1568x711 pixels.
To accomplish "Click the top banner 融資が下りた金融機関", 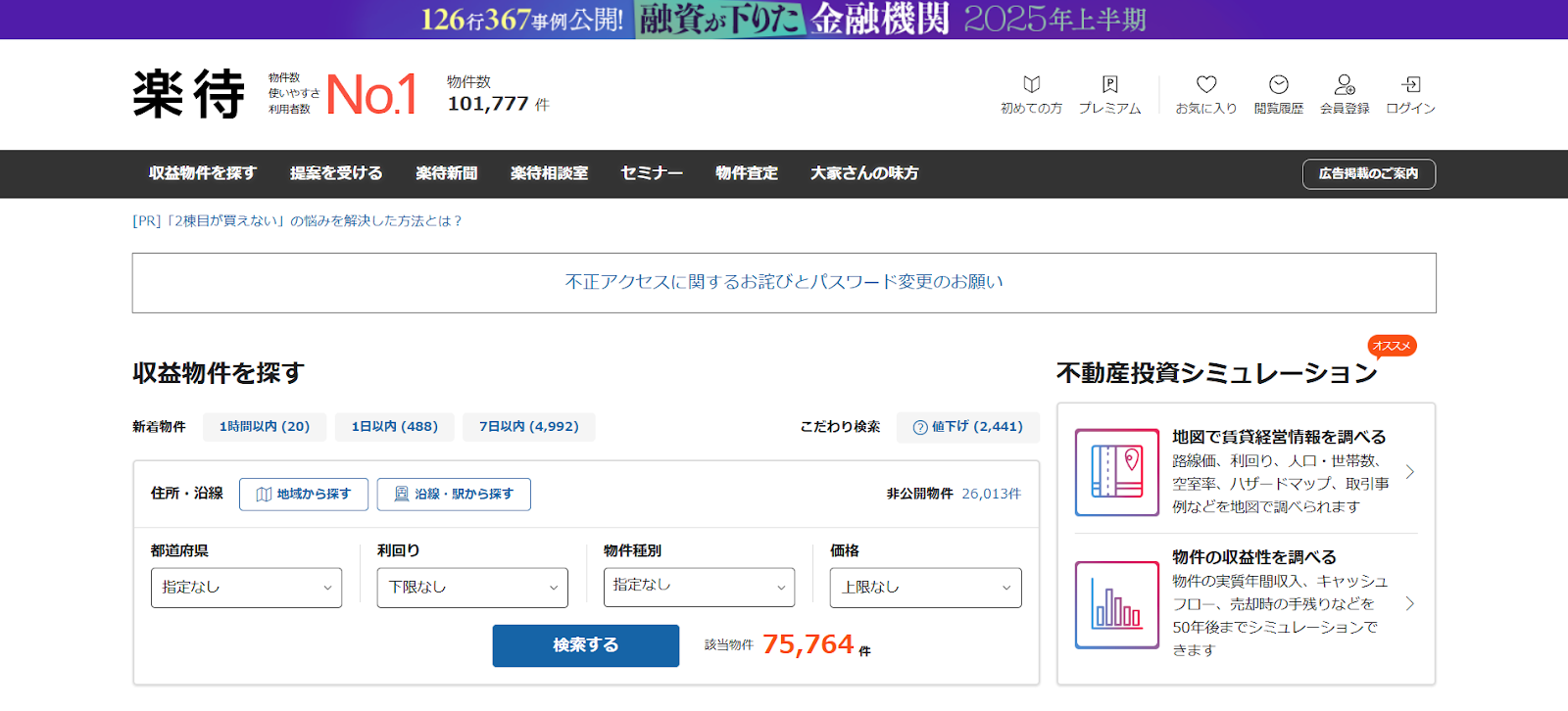I will [x=784, y=20].
